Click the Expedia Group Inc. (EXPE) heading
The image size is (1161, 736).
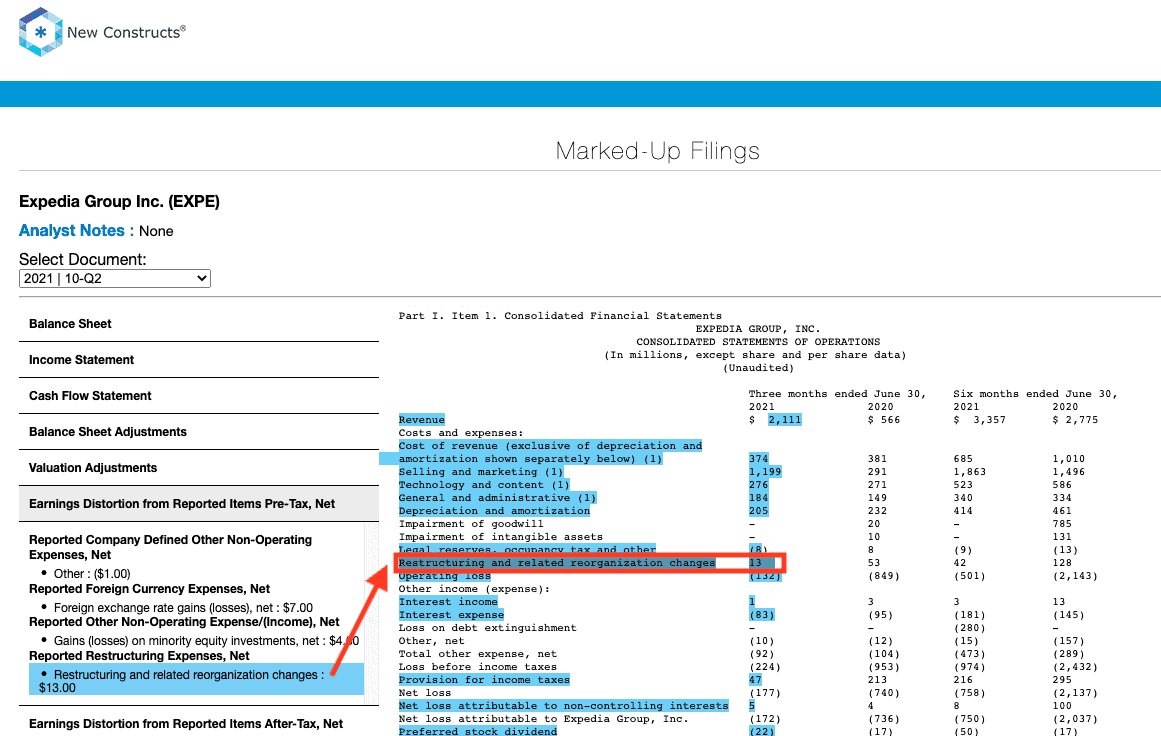pyautogui.click(x=119, y=201)
